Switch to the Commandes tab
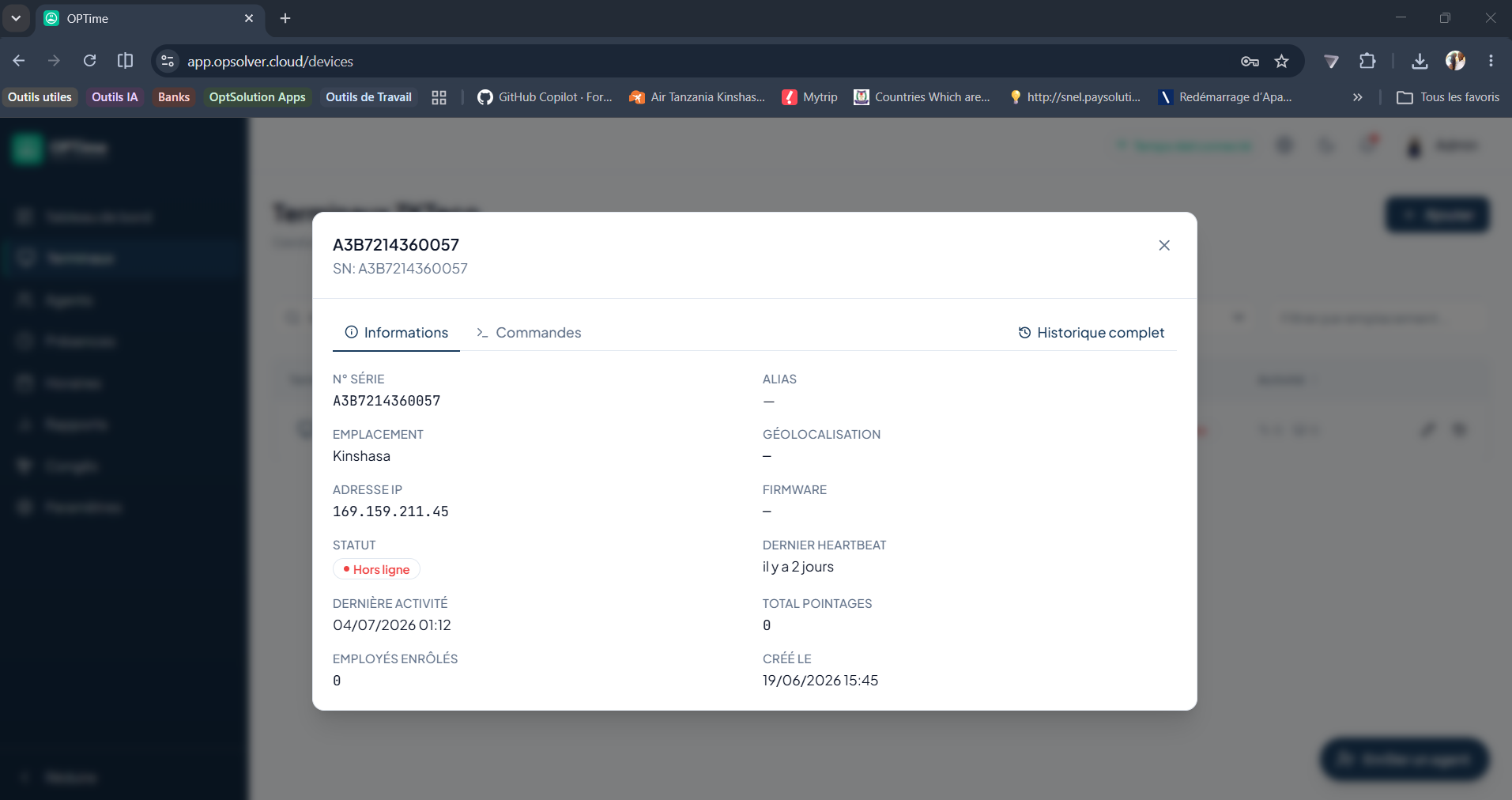The image size is (1512, 800). tap(529, 333)
